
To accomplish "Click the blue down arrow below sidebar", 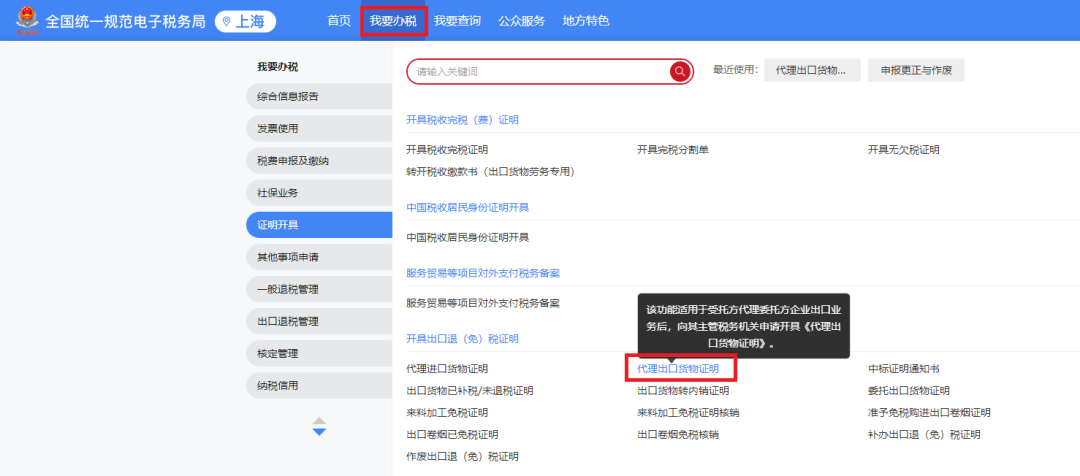I will [319, 432].
